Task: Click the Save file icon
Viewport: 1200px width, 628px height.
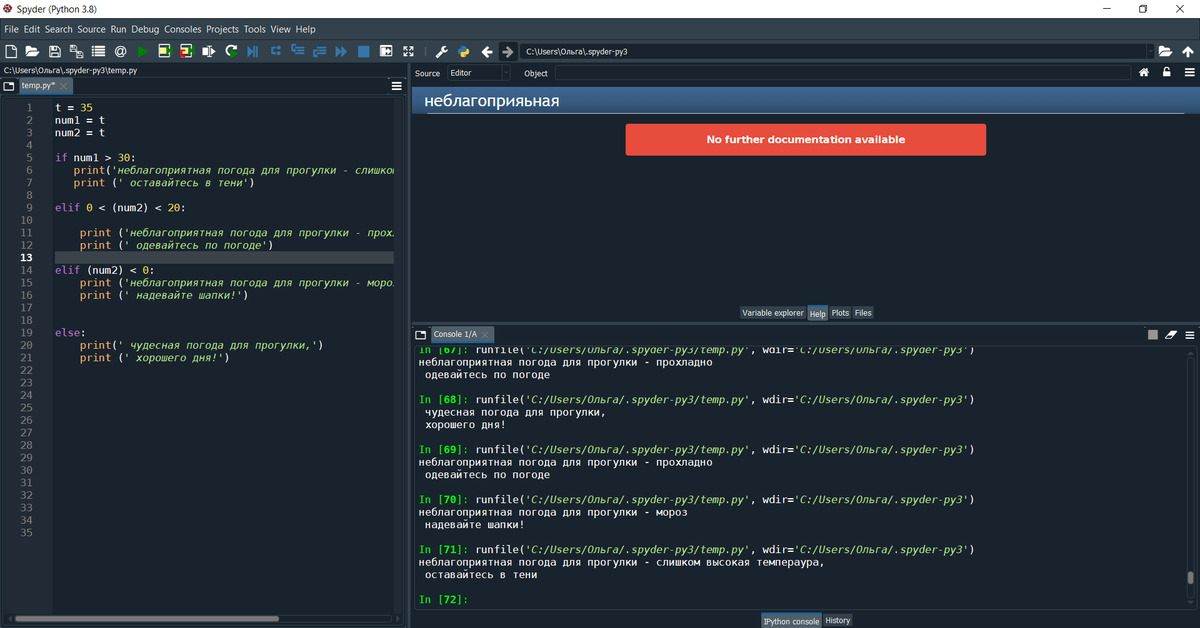Action: pyautogui.click(x=54, y=51)
